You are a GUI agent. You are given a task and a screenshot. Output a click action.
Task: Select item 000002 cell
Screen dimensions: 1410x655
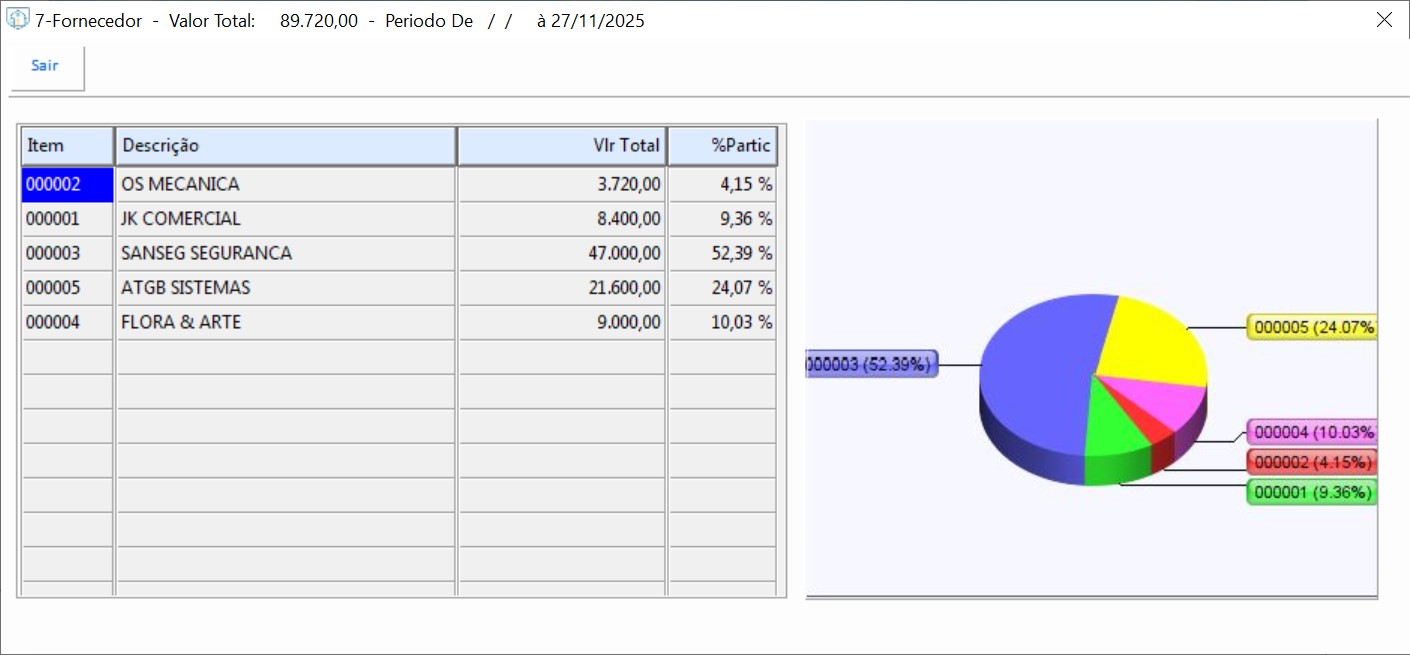68,185
